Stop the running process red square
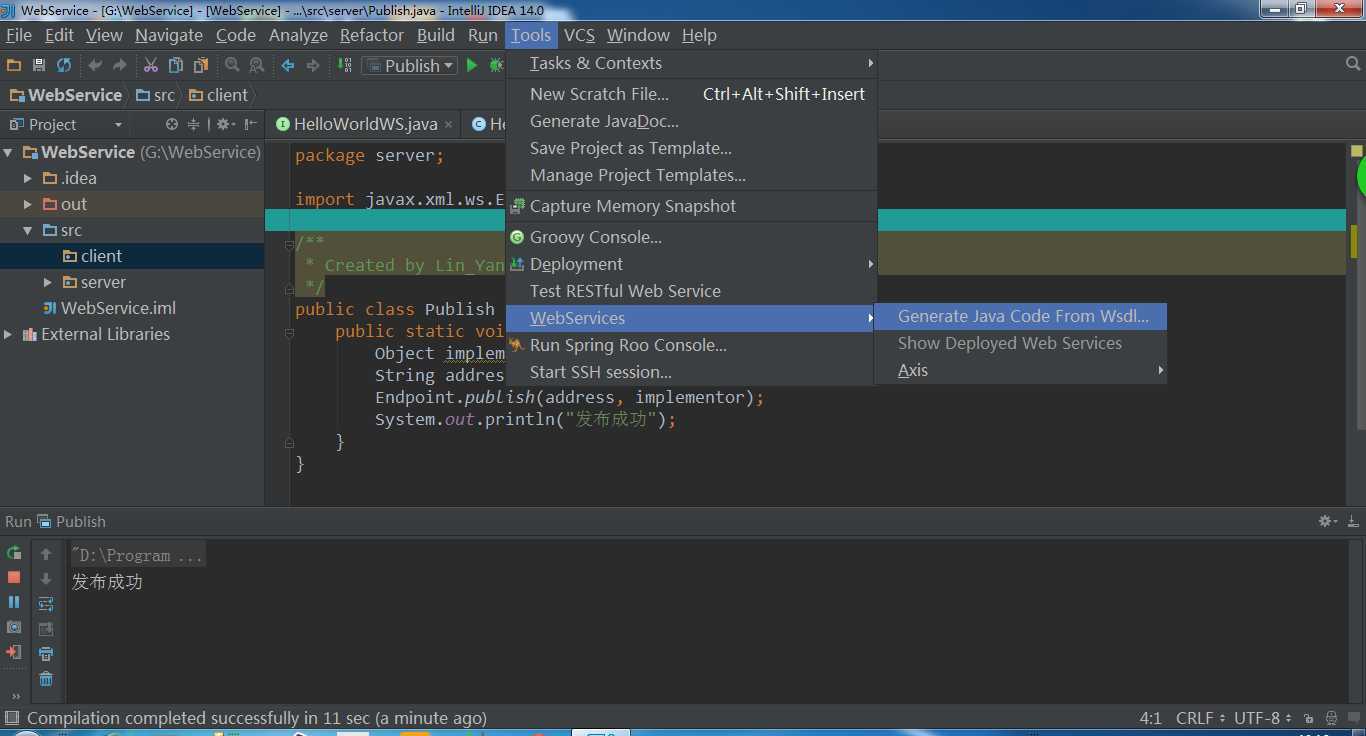This screenshot has height=736, width=1366. 14,578
